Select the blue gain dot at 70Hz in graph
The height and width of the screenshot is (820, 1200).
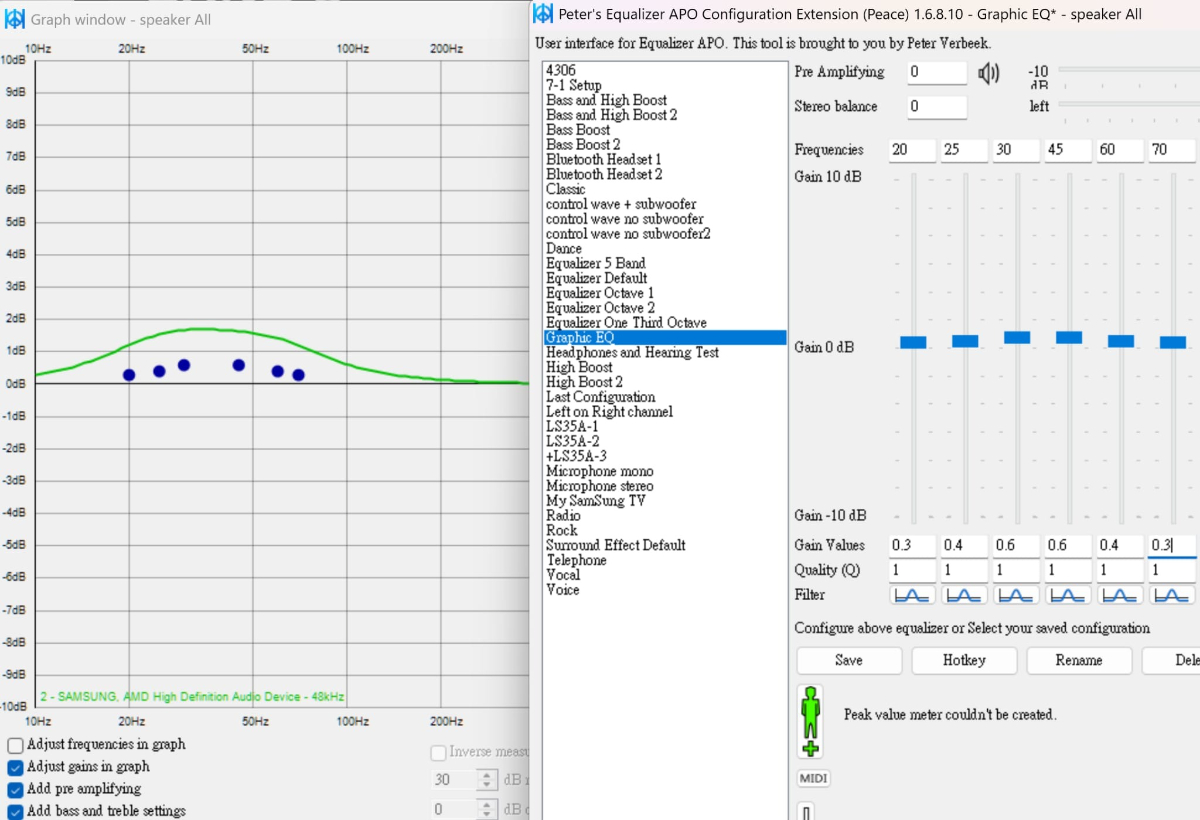(x=298, y=375)
